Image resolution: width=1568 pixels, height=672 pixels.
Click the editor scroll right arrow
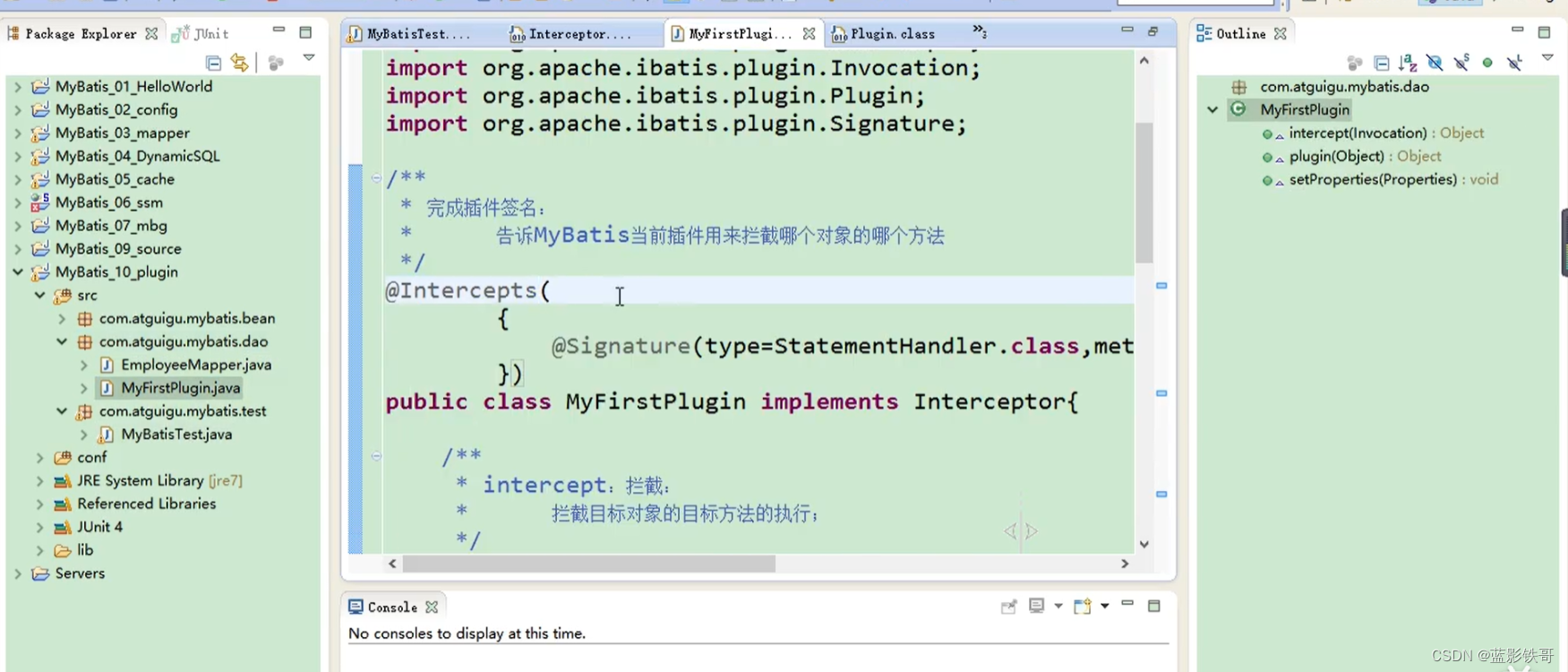click(1125, 564)
